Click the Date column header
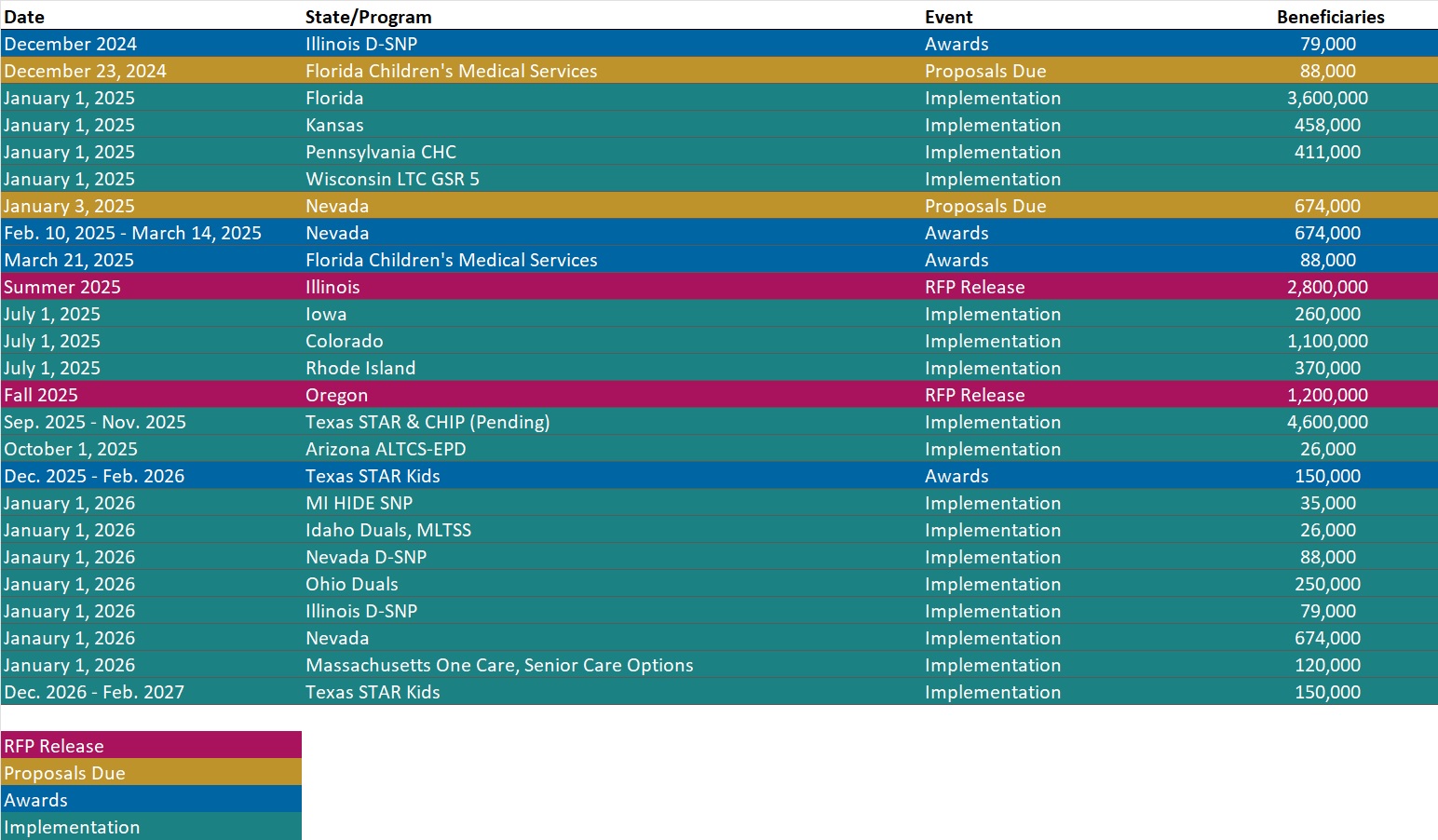This screenshot has width=1438, height=840. [24, 17]
